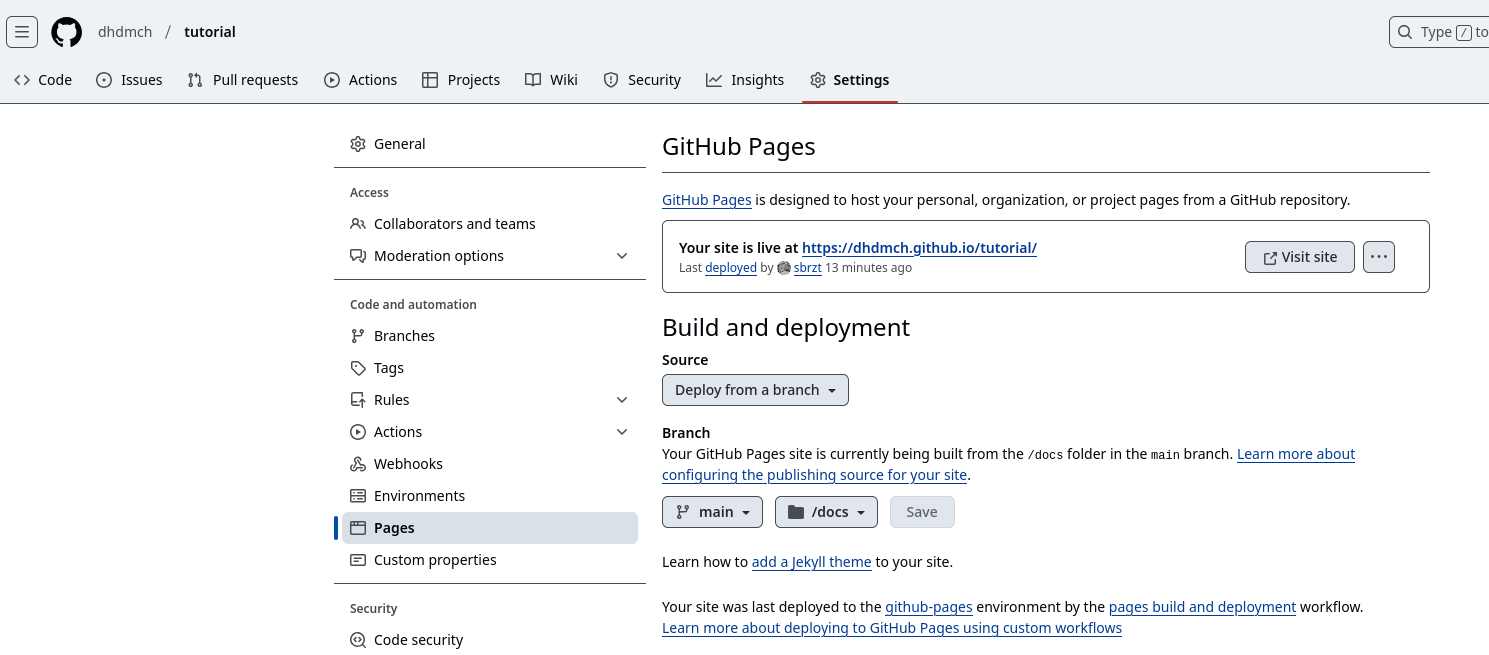Screen dimensions: 1489x655
Task: Open the Tags settings page
Action: [388, 368]
